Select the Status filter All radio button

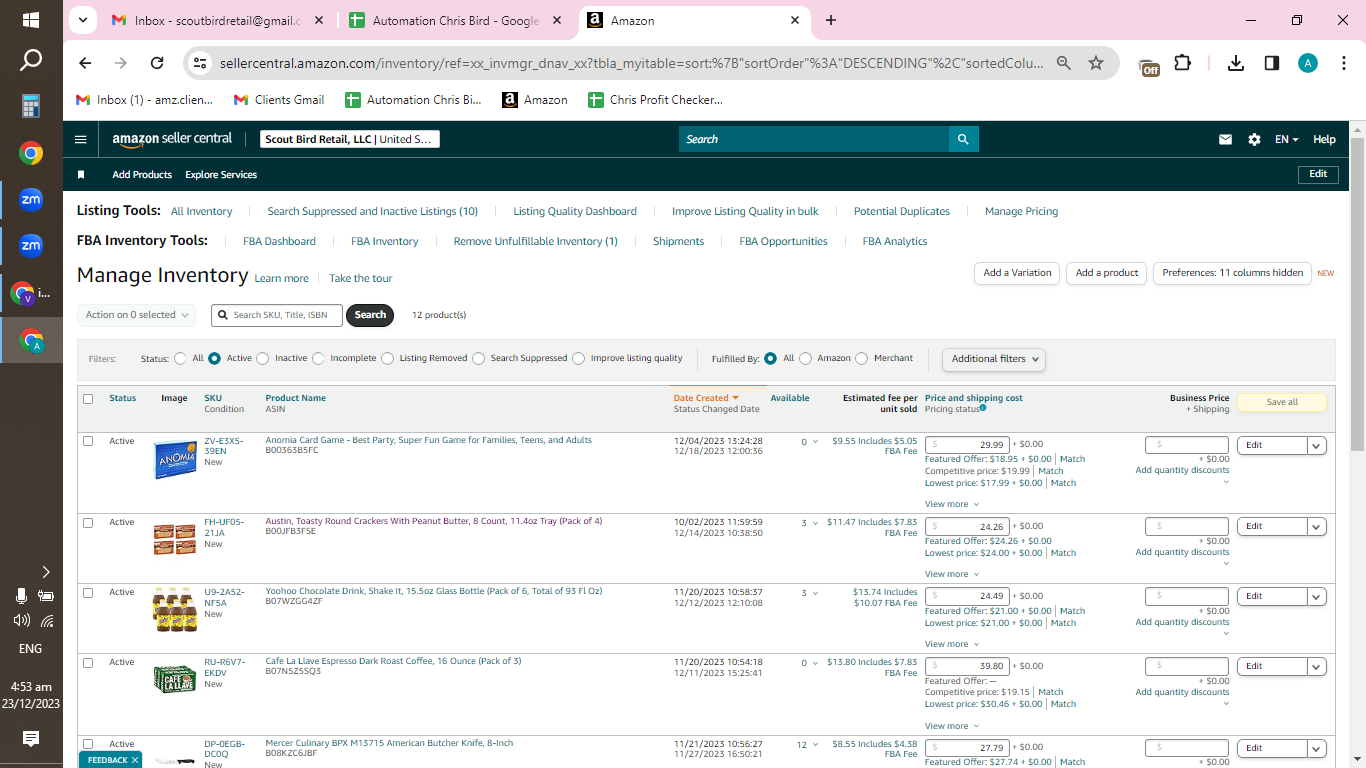click(180, 358)
